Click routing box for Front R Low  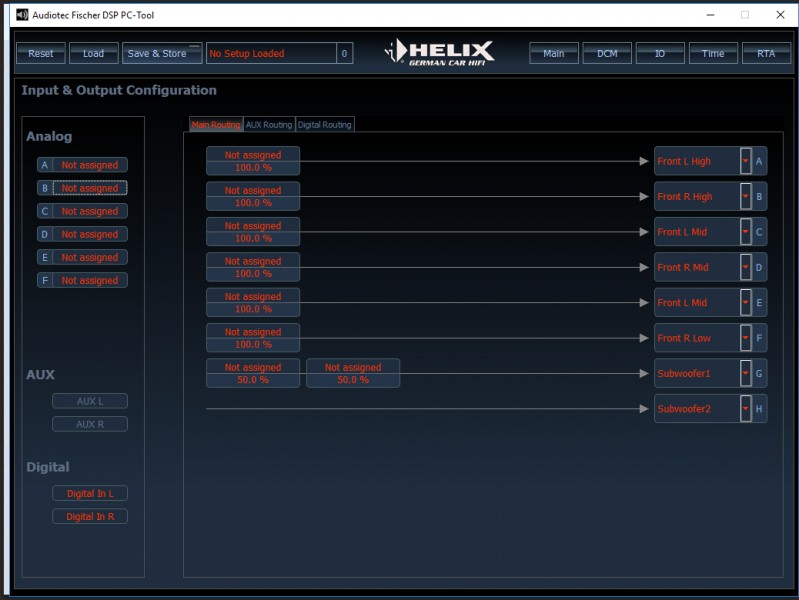[253, 338]
